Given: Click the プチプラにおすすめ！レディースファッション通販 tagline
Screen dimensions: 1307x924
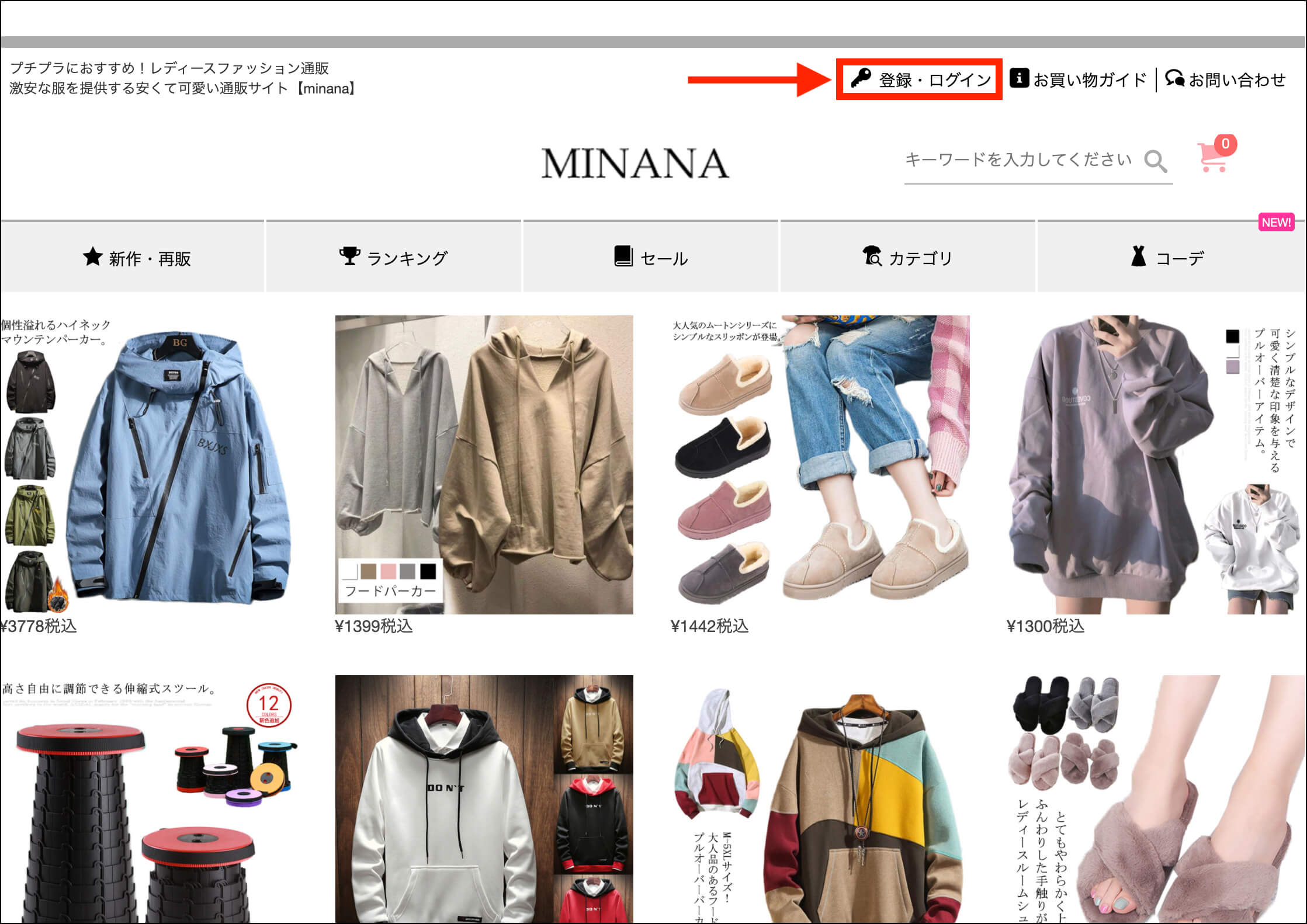Looking at the screenshot, I should click(170, 68).
